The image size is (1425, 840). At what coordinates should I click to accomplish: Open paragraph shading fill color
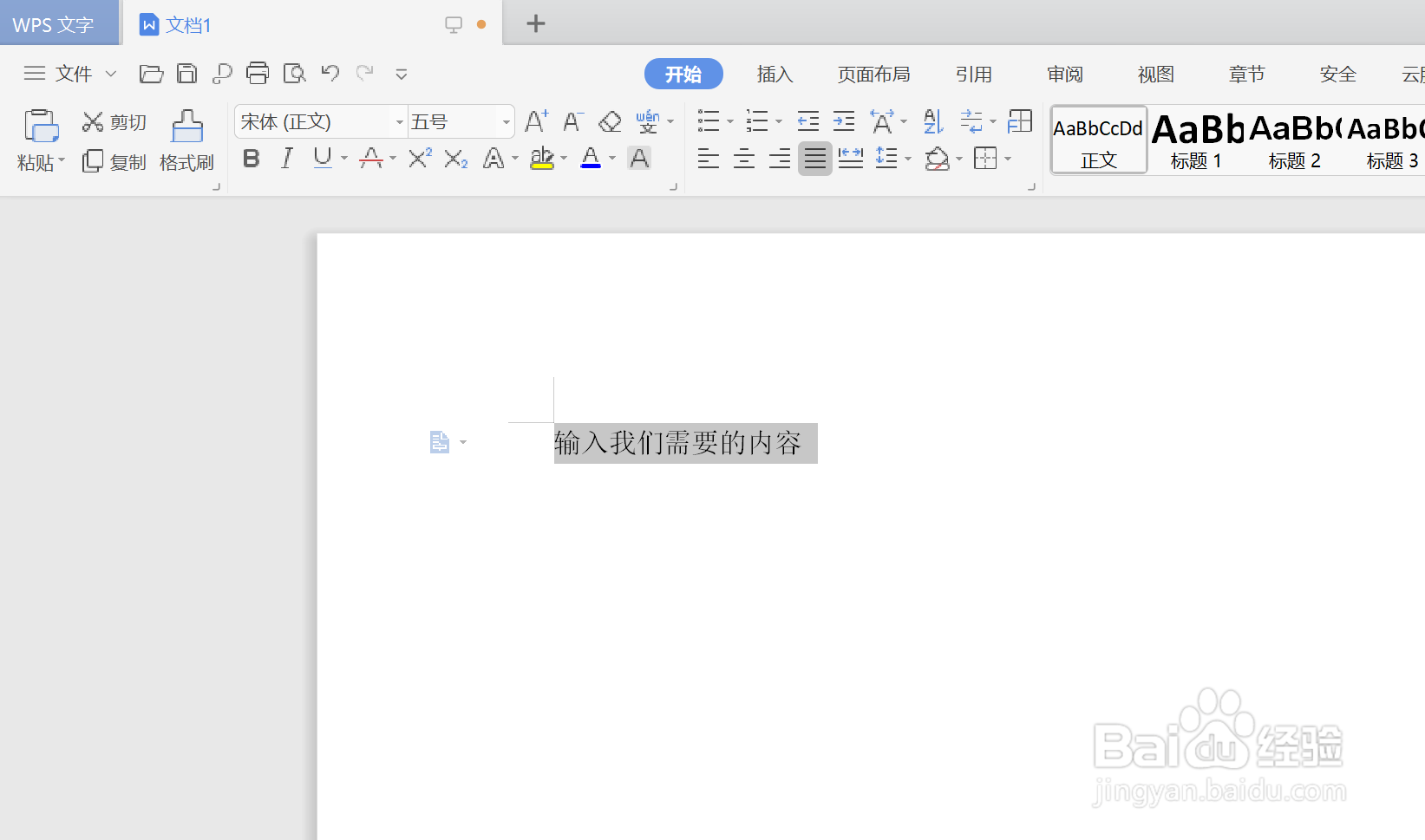(937, 159)
